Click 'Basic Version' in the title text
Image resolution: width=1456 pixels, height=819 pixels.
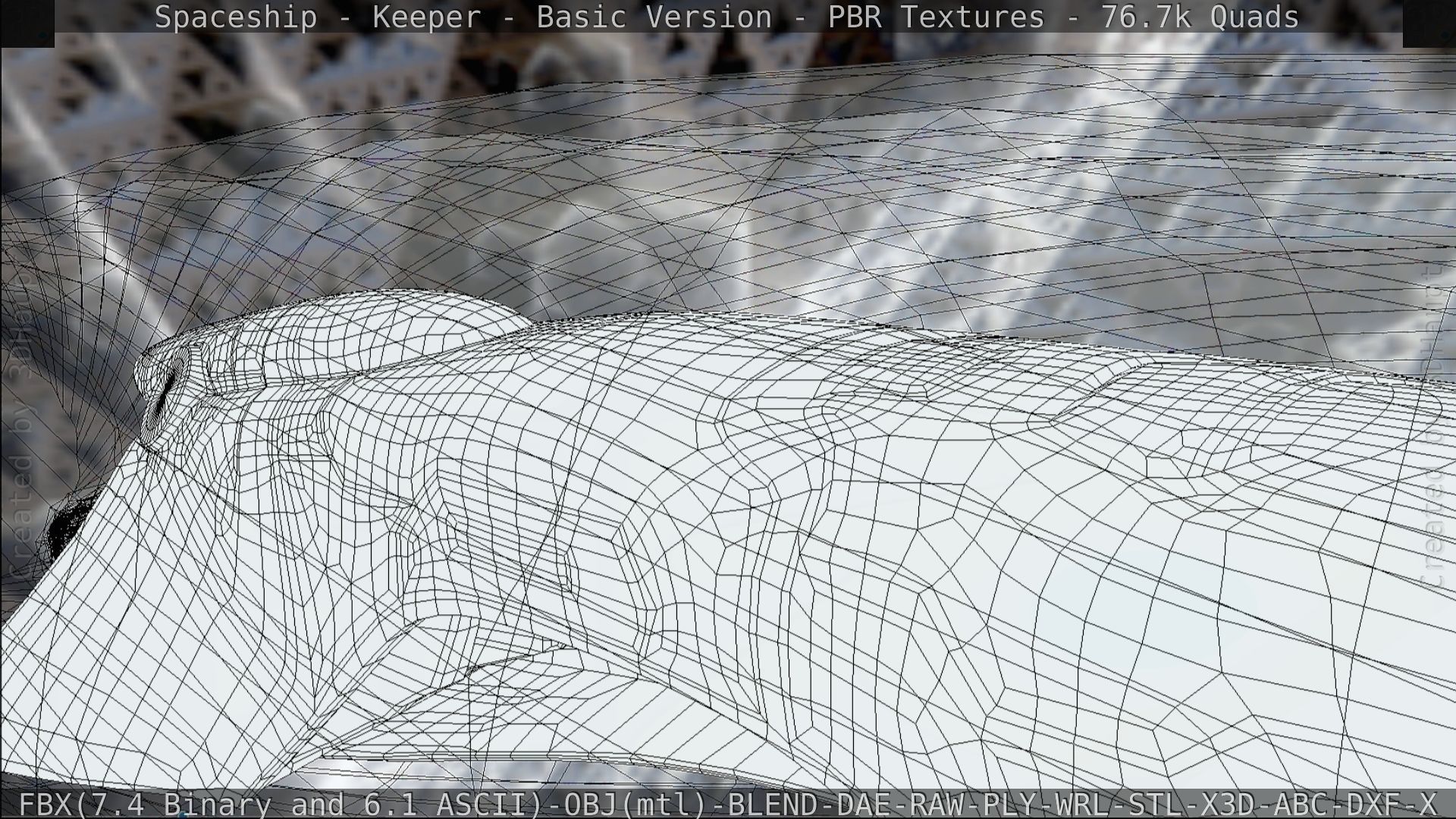pos(654,17)
